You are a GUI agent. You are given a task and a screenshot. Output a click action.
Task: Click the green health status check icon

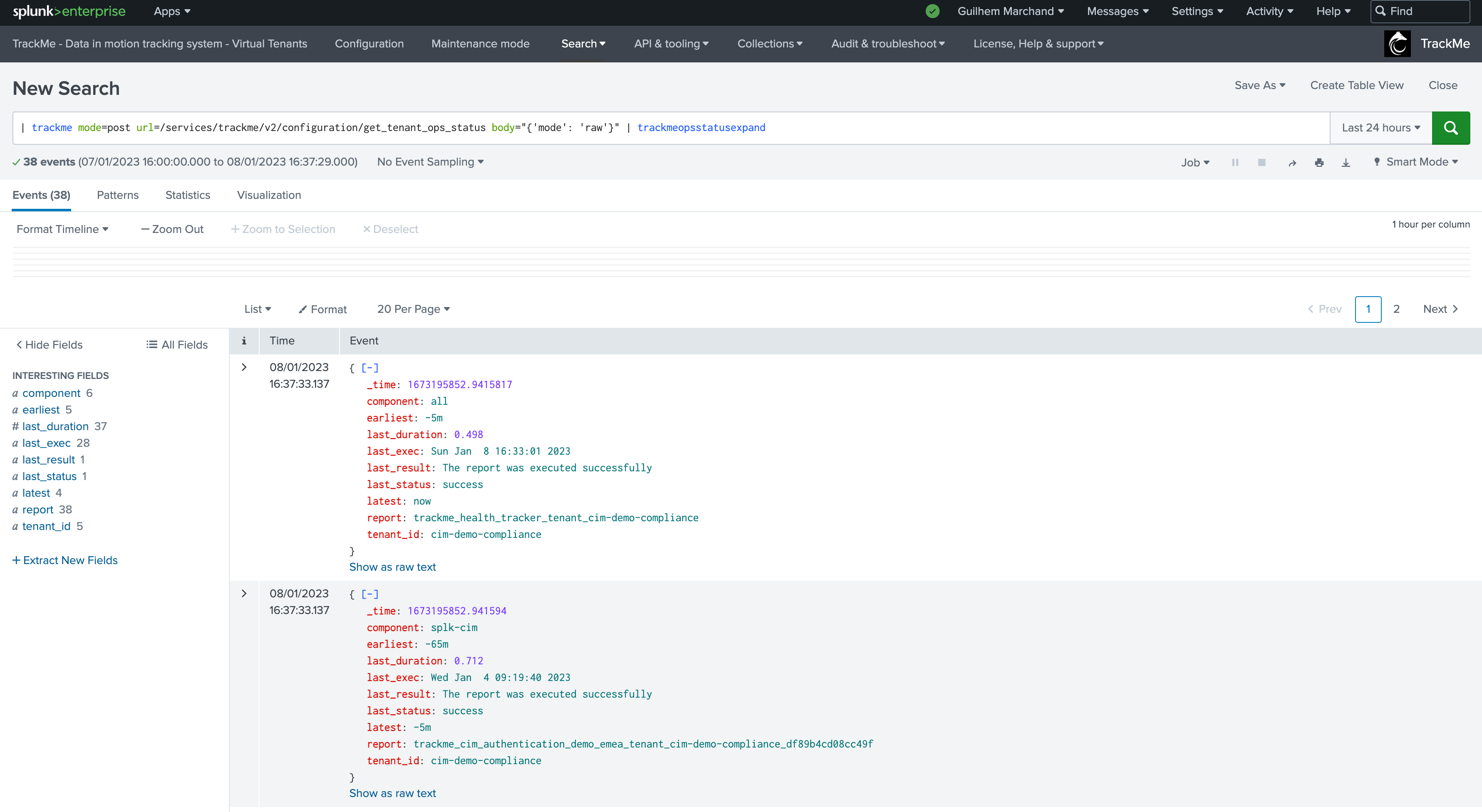[x=932, y=11]
